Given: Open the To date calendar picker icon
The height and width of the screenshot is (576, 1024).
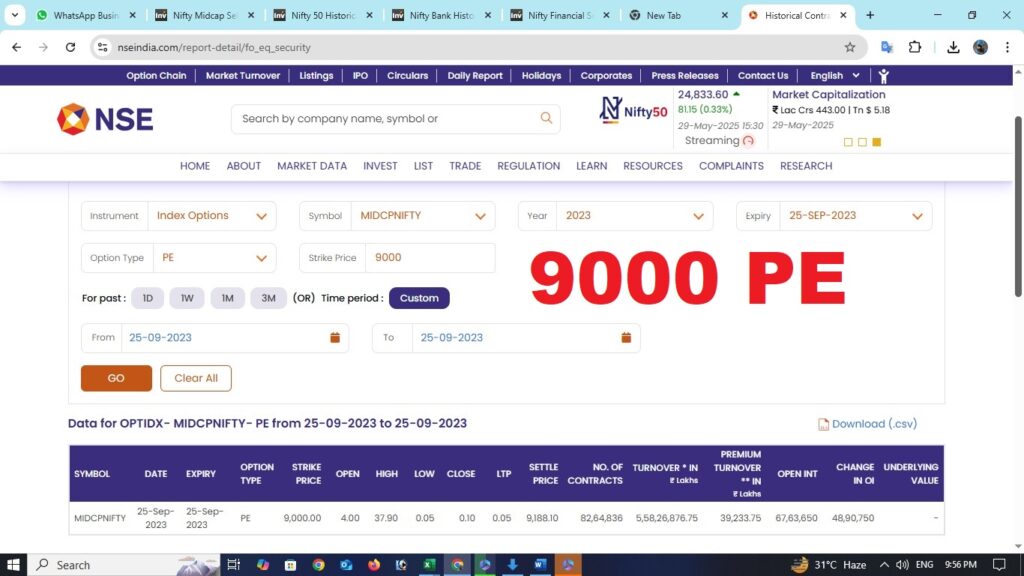Looking at the screenshot, I should click(x=626, y=338).
